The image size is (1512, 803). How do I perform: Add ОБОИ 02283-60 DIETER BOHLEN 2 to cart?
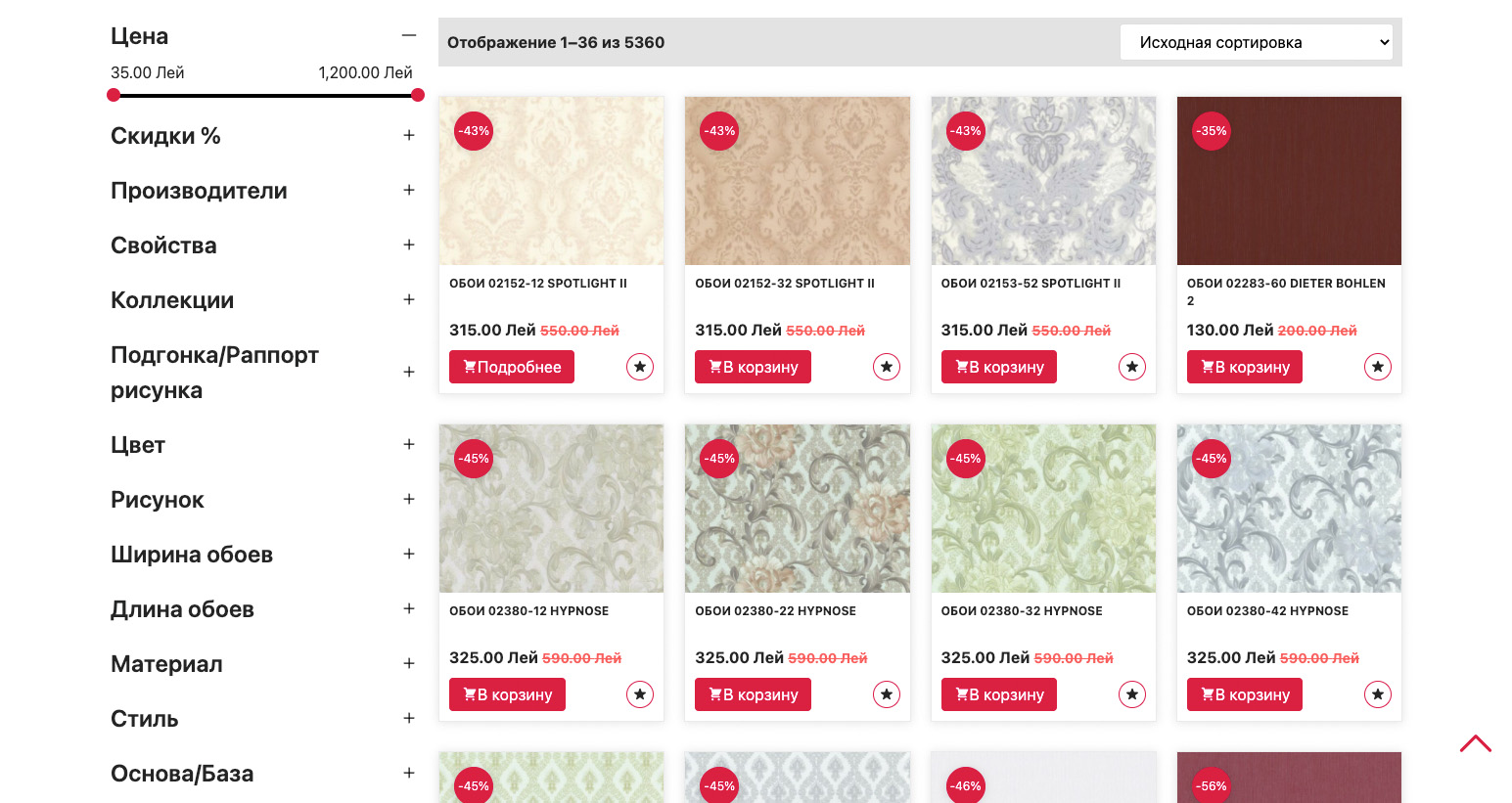[1245, 367]
